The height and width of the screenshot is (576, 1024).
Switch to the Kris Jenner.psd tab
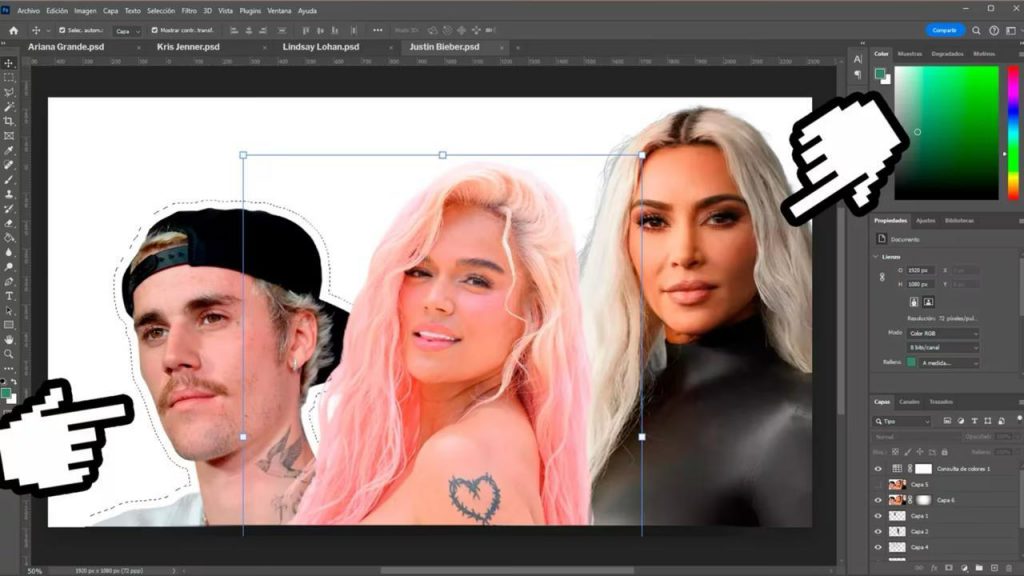pyautogui.click(x=188, y=47)
